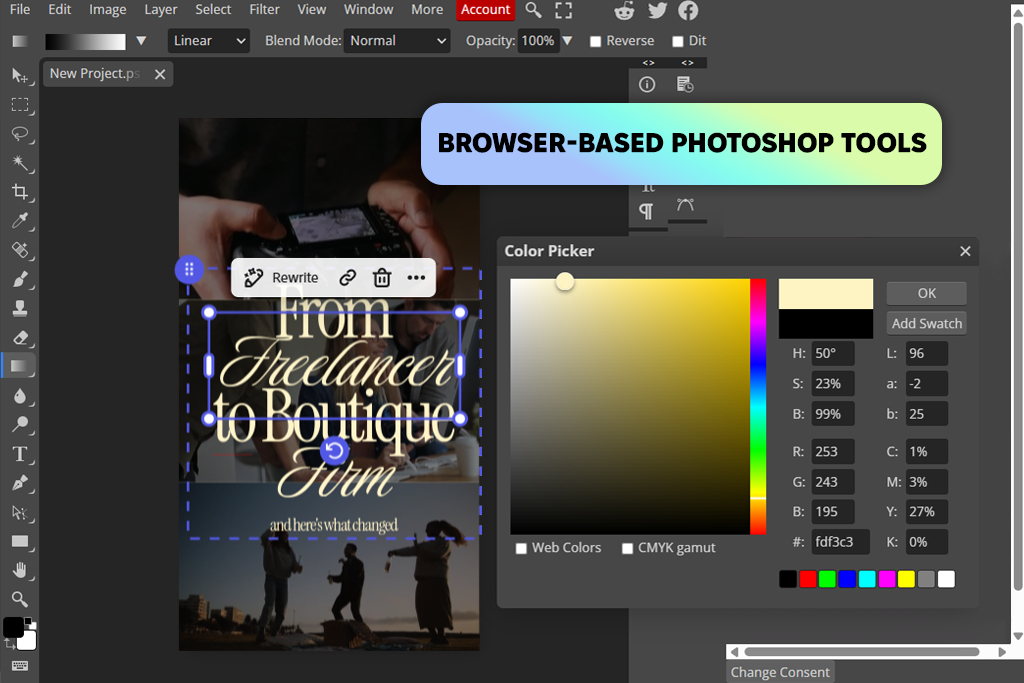Open the Linear gradient type dropdown
This screenshot has height=683, width=1024.
209,40
